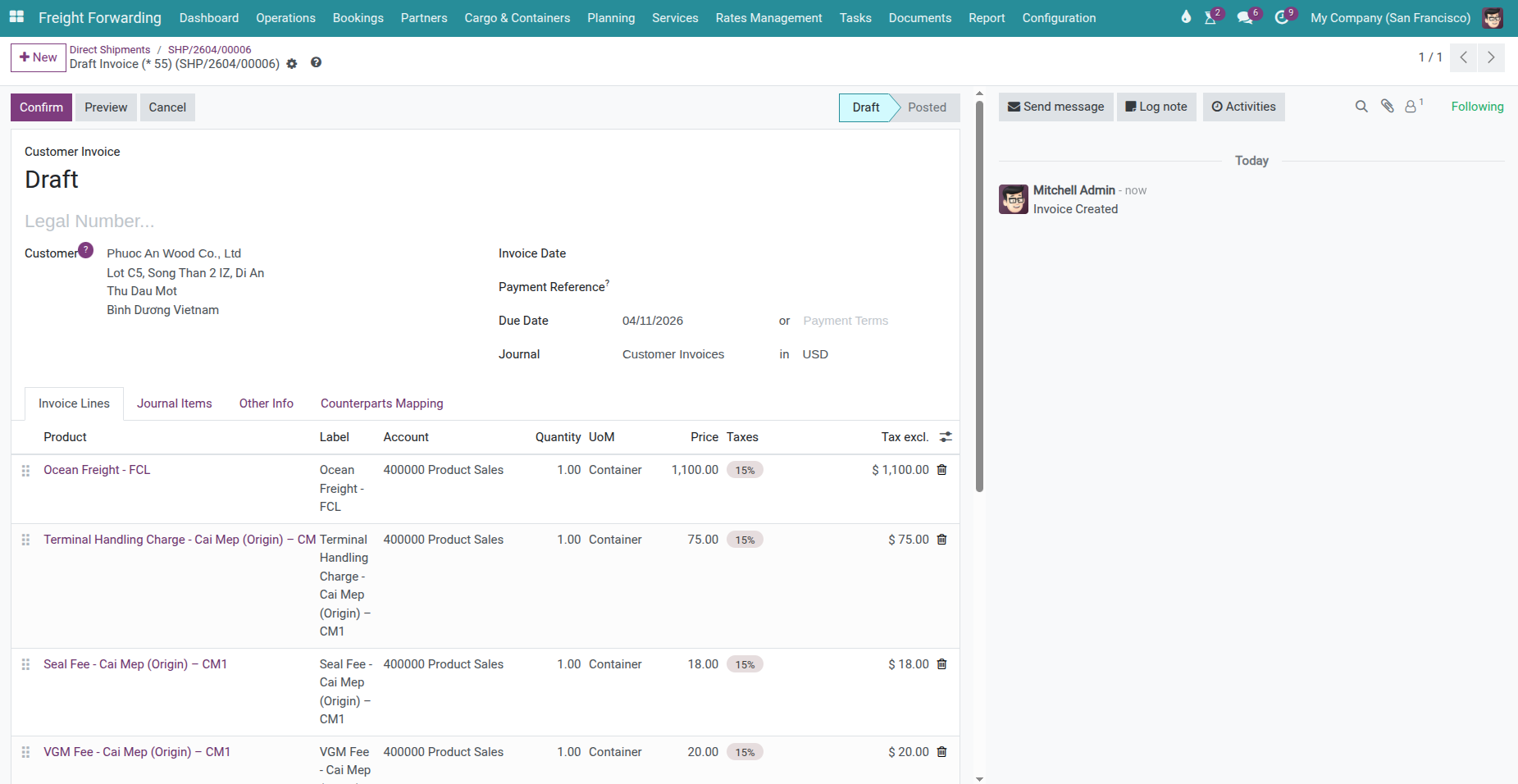
Task: Open the SHP/2604/00006 breadcrumb link
Action: (x=209, y=50)
